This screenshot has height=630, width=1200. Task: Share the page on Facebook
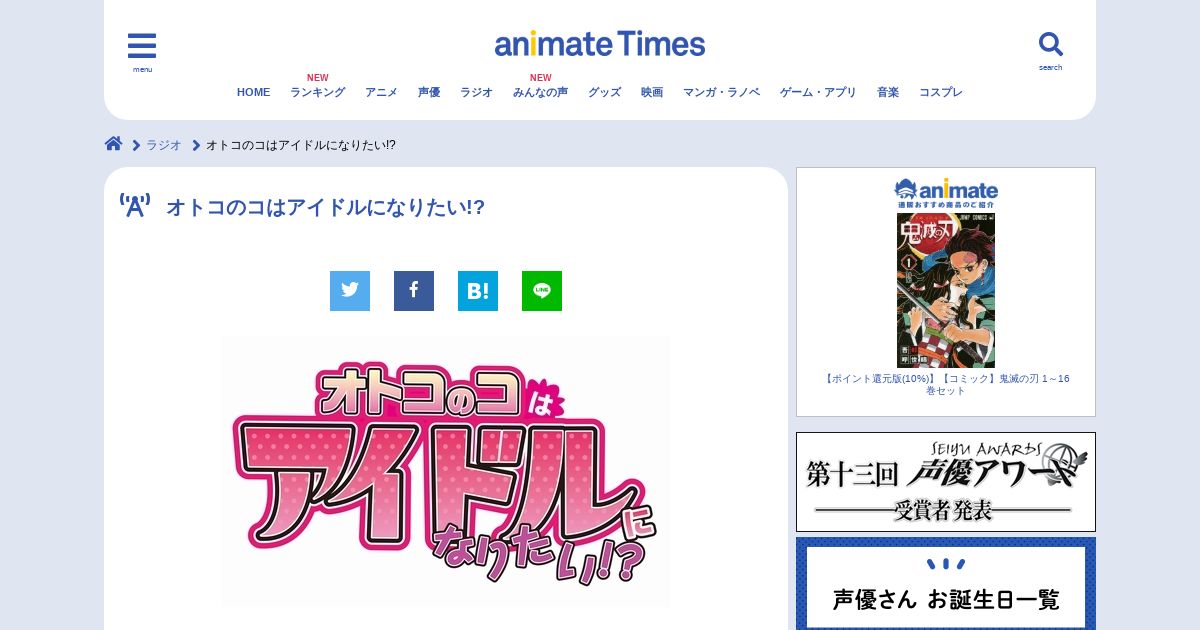coord(414,291)
